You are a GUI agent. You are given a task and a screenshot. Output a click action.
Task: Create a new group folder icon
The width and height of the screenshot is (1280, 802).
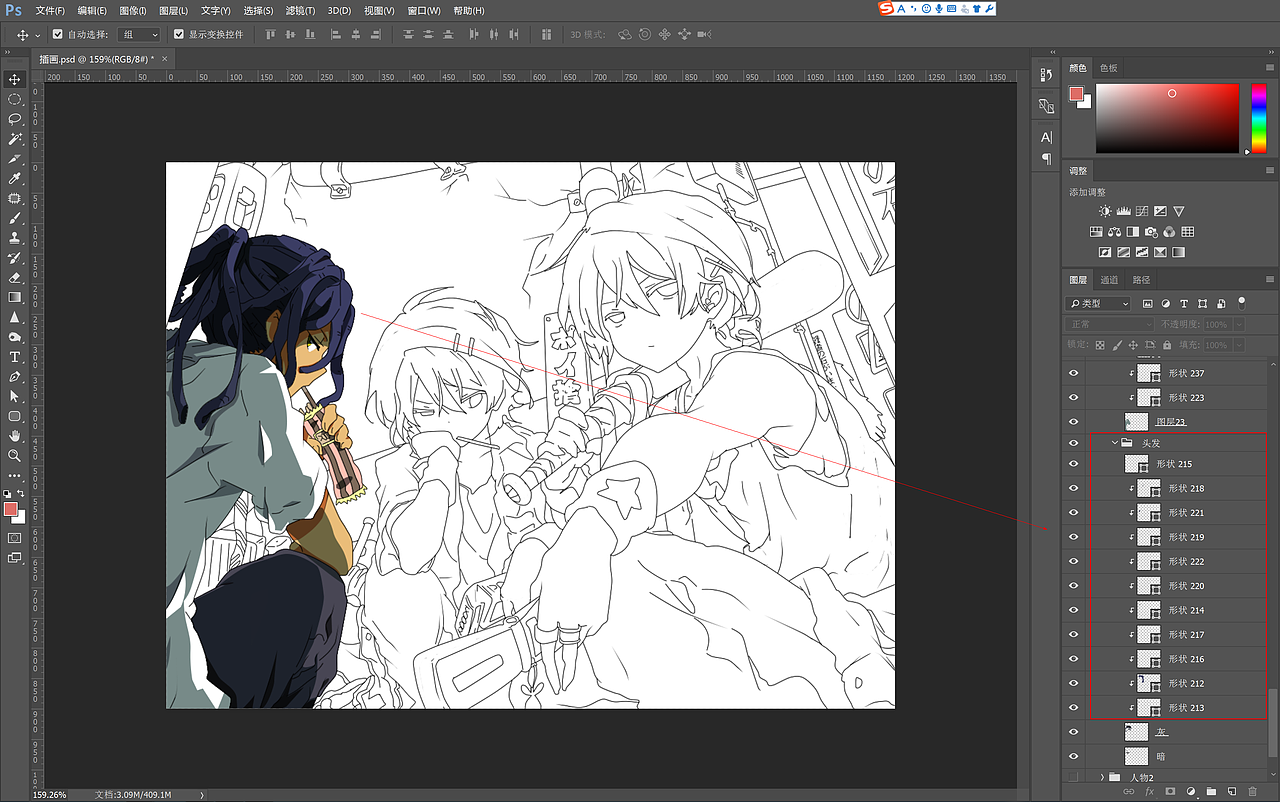pos(1211,792)
